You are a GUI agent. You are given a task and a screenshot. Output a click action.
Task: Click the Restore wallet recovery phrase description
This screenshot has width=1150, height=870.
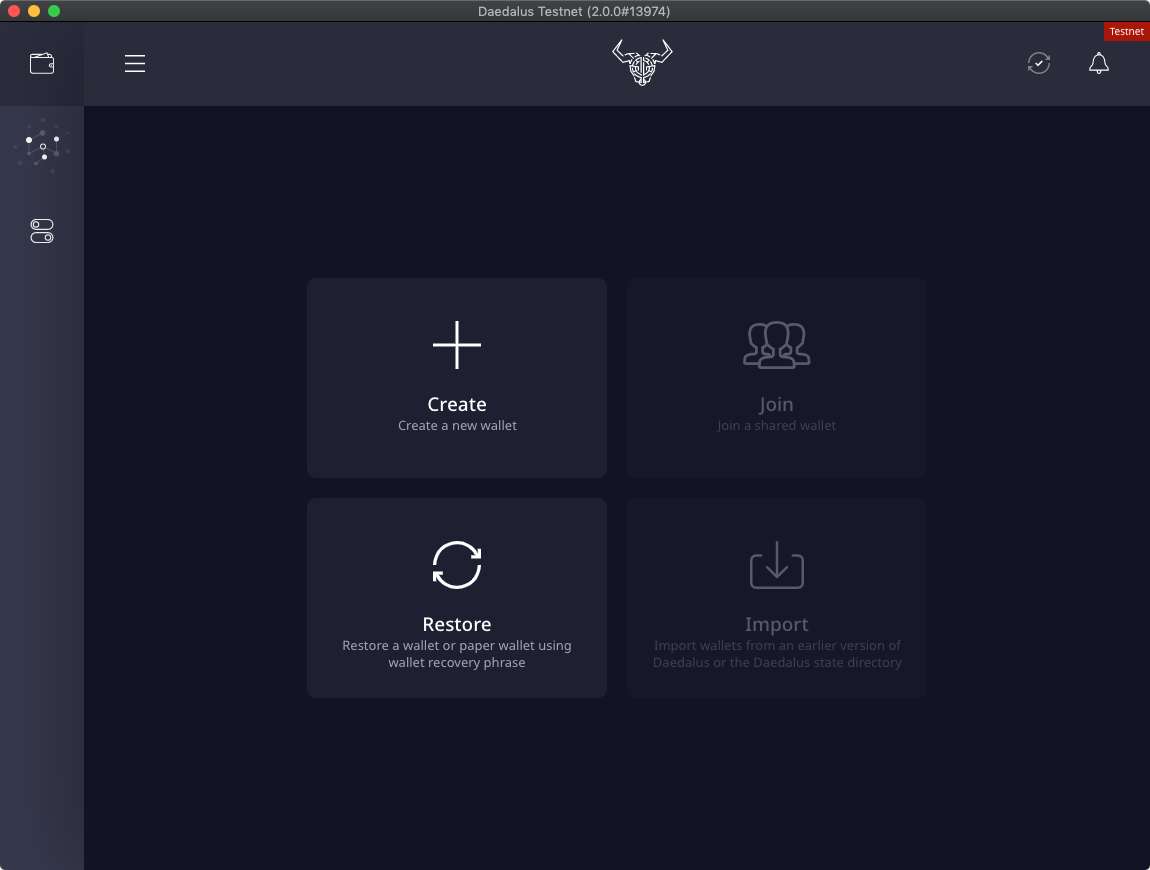click(x=457, y=654)
